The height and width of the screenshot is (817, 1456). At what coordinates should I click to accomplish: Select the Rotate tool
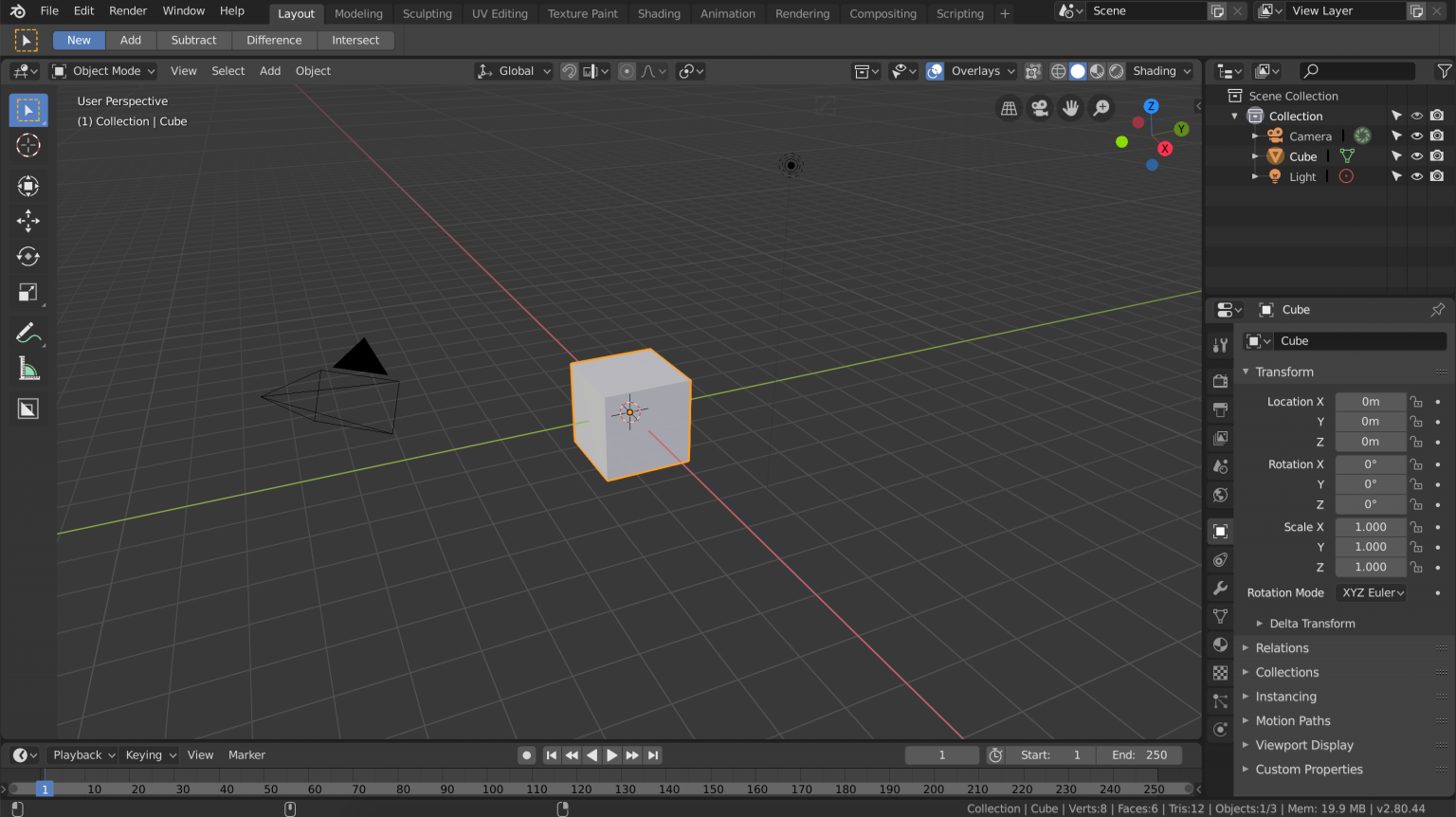(28, 257)
